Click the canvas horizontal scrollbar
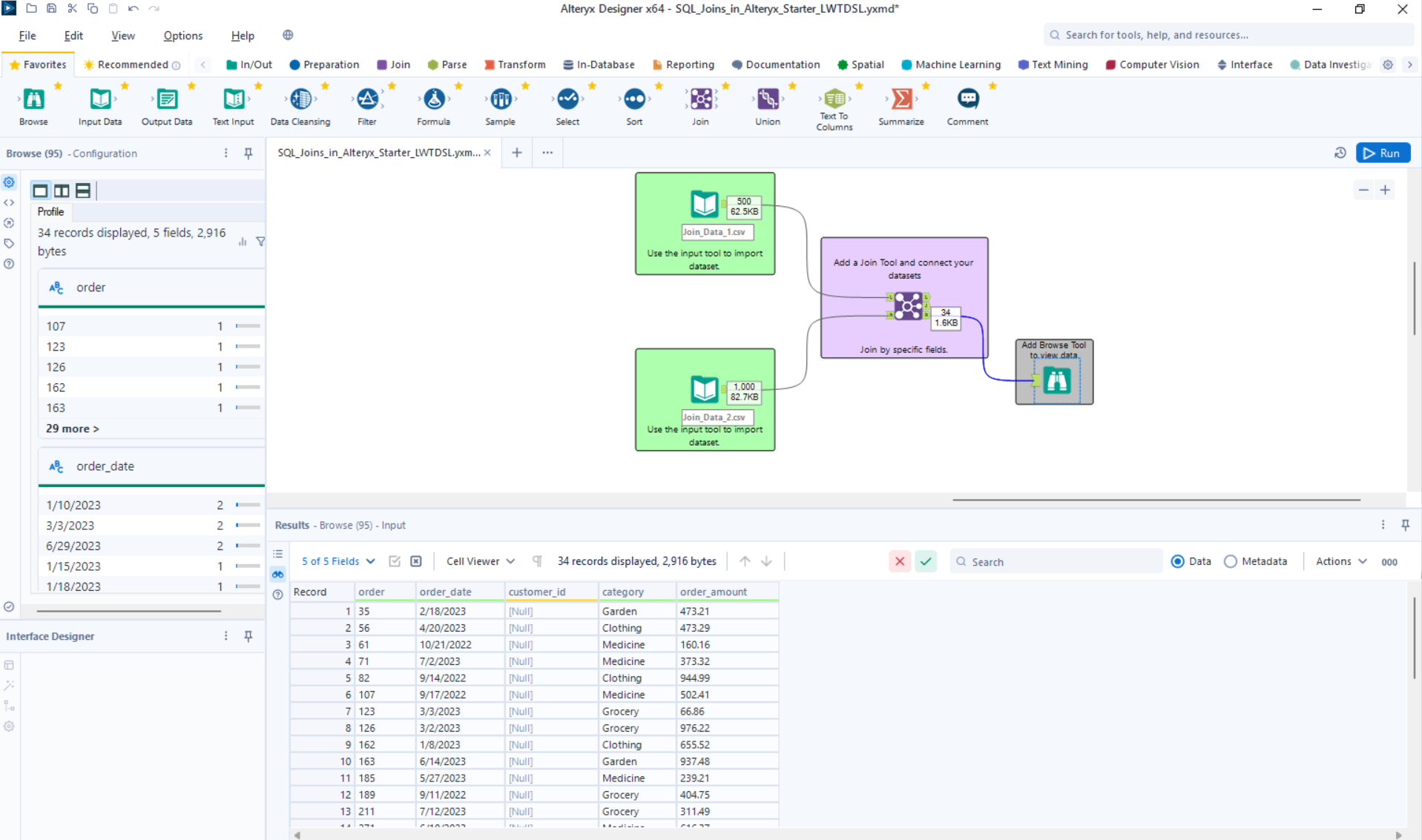 (x=1156, y=500)
